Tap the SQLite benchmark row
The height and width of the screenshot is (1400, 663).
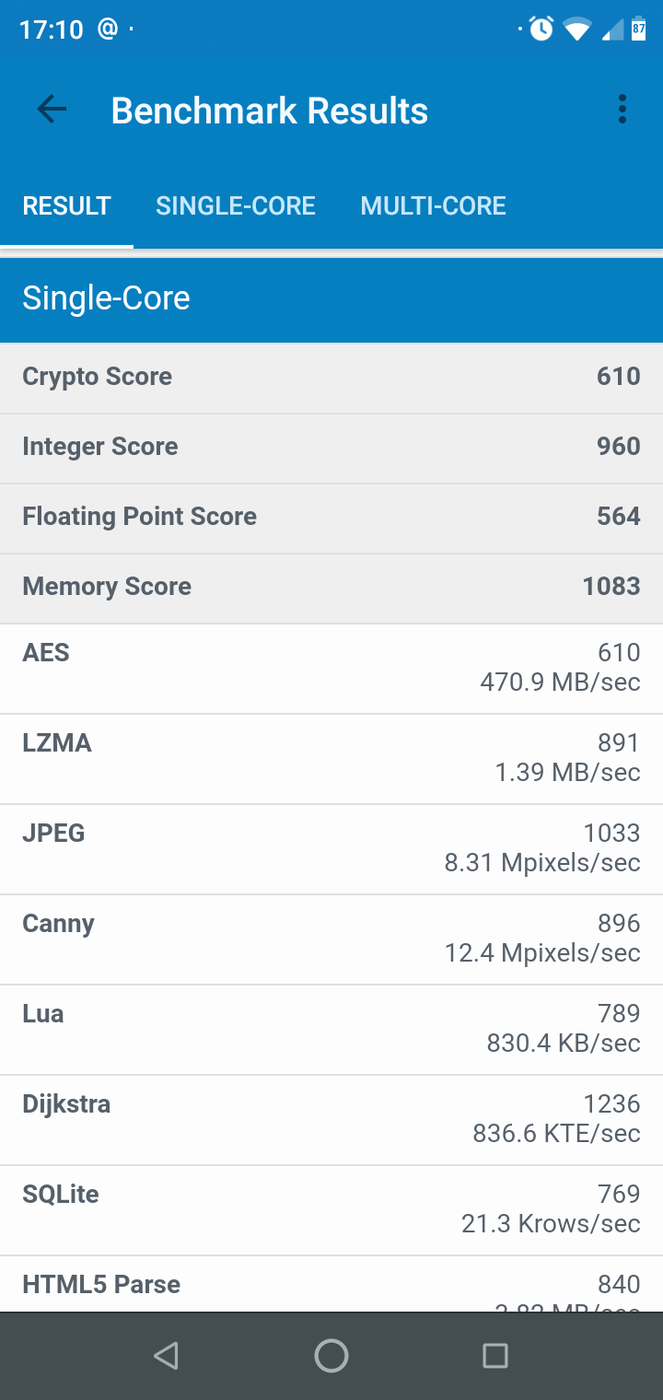(331, 1208)
